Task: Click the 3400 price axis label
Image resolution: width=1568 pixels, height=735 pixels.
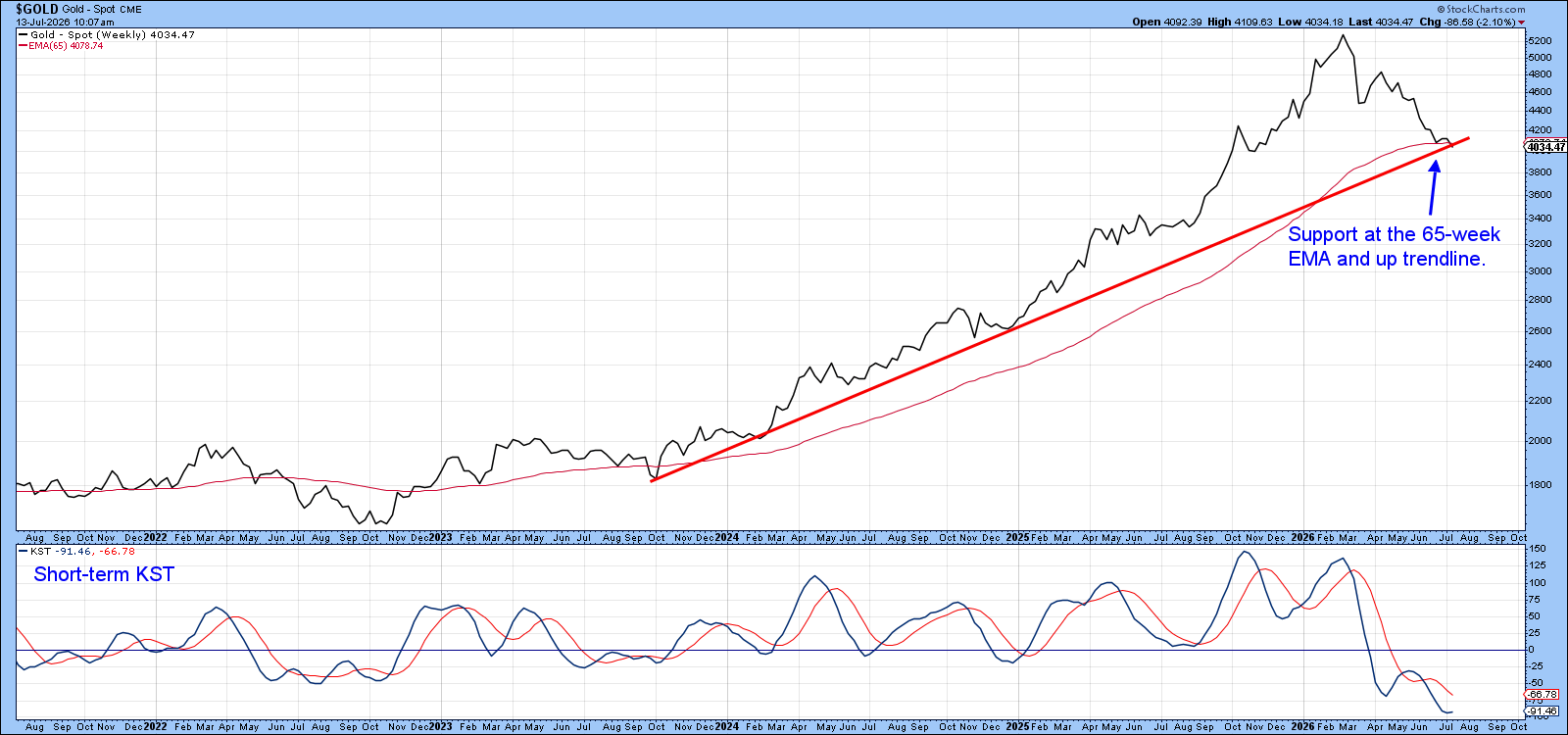Action: pyautogui.click(x=1540, y=220)
